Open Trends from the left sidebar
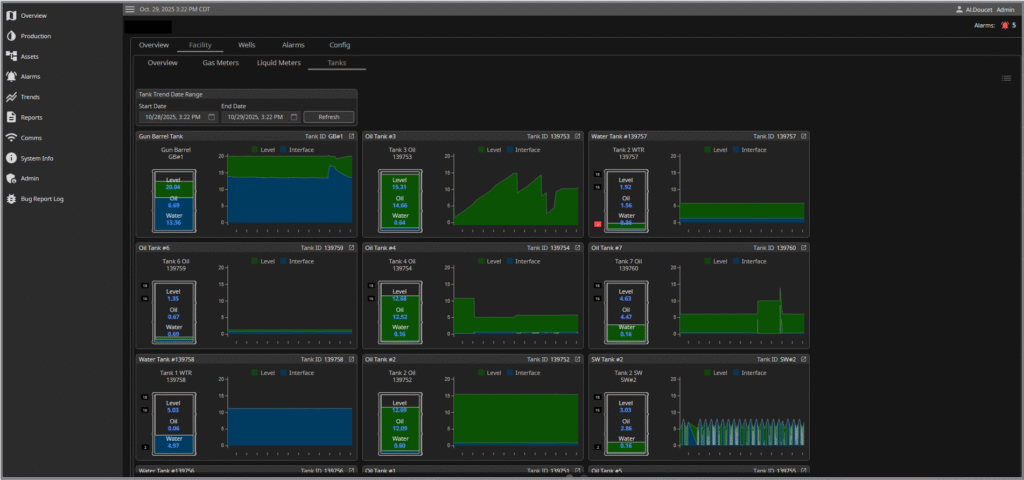1024x480 pixels. tap(31, 97)
